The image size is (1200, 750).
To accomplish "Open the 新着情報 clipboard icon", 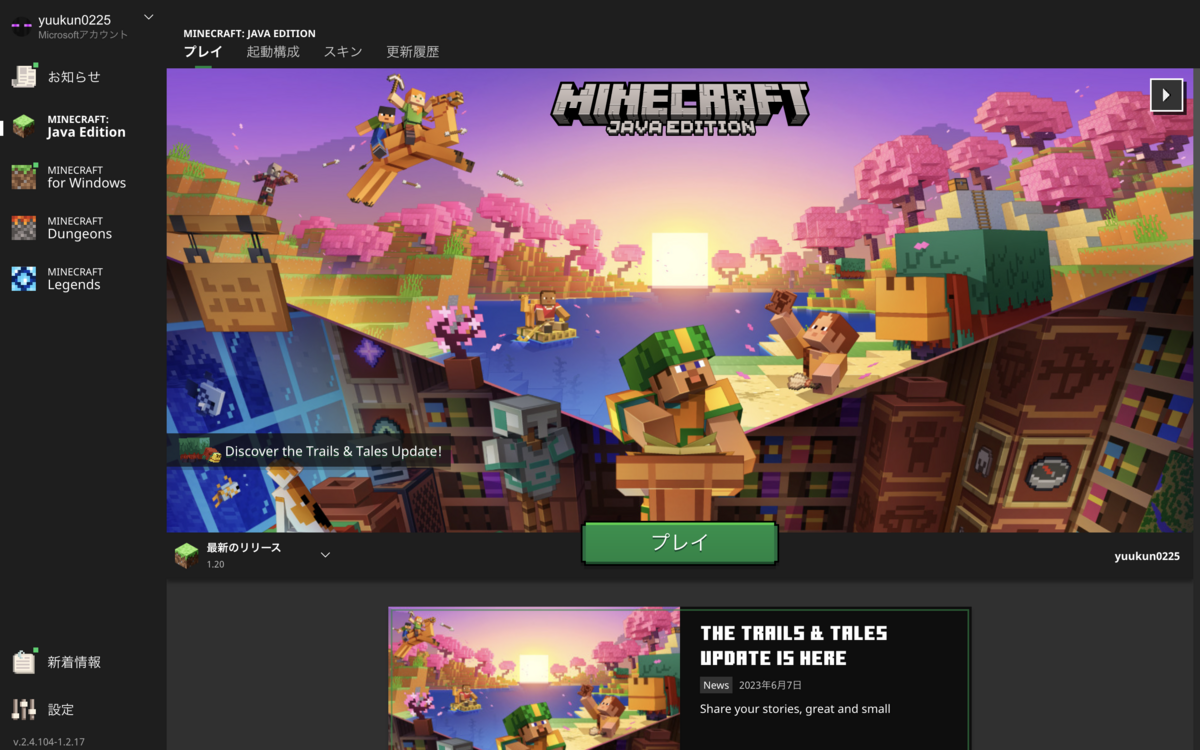I will coord(24,661).
